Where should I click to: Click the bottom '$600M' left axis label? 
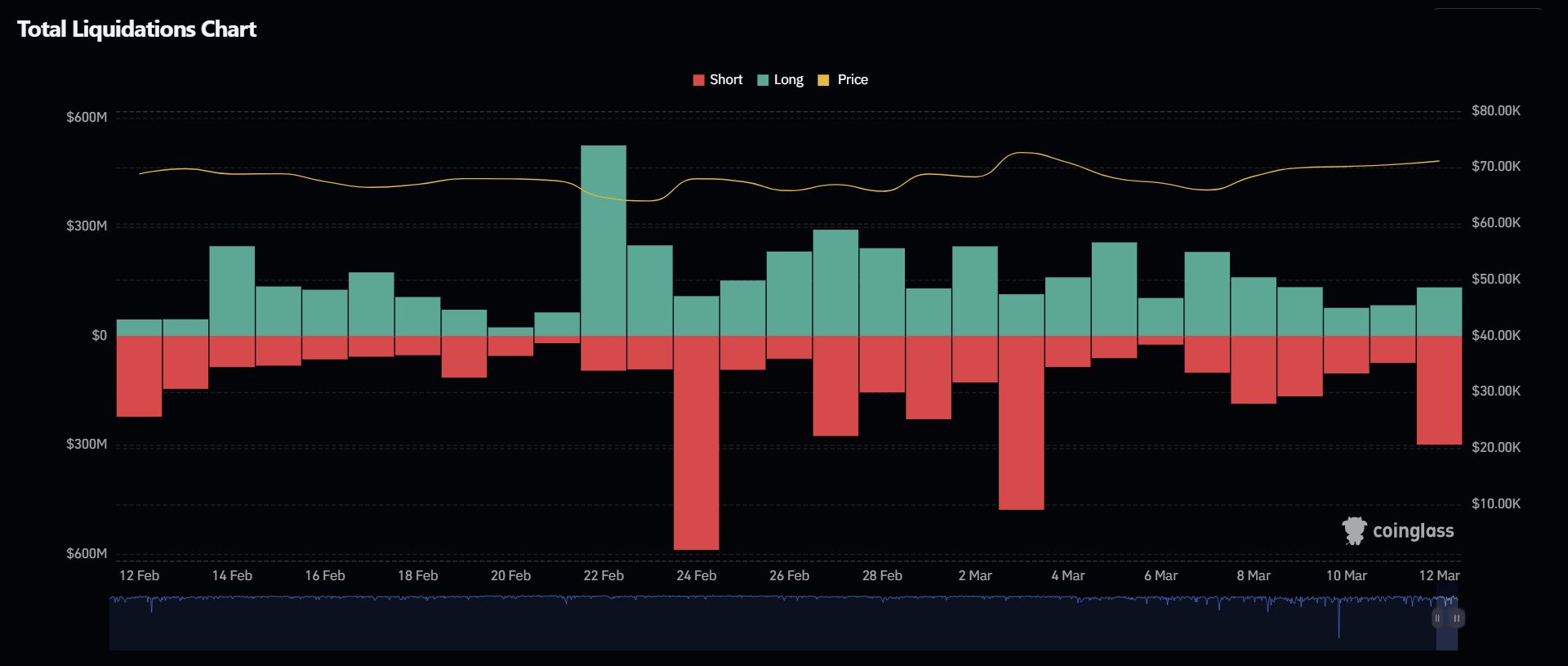pos(87,553)
